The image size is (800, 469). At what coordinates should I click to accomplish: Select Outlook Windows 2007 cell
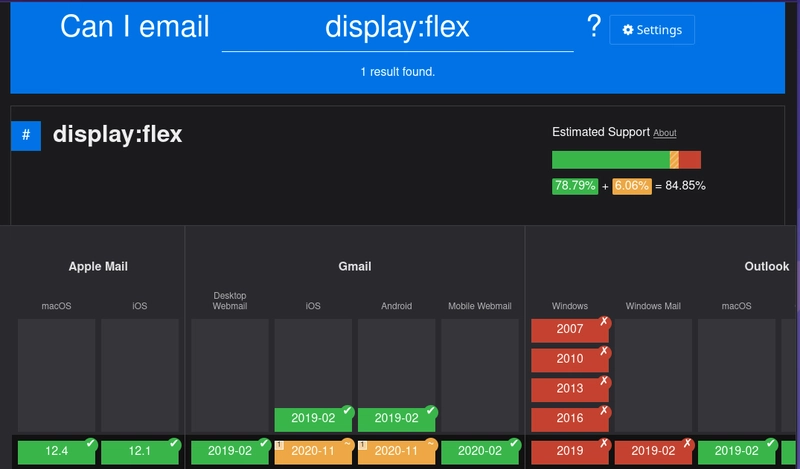pyautogui.click(x=570, y=330)
